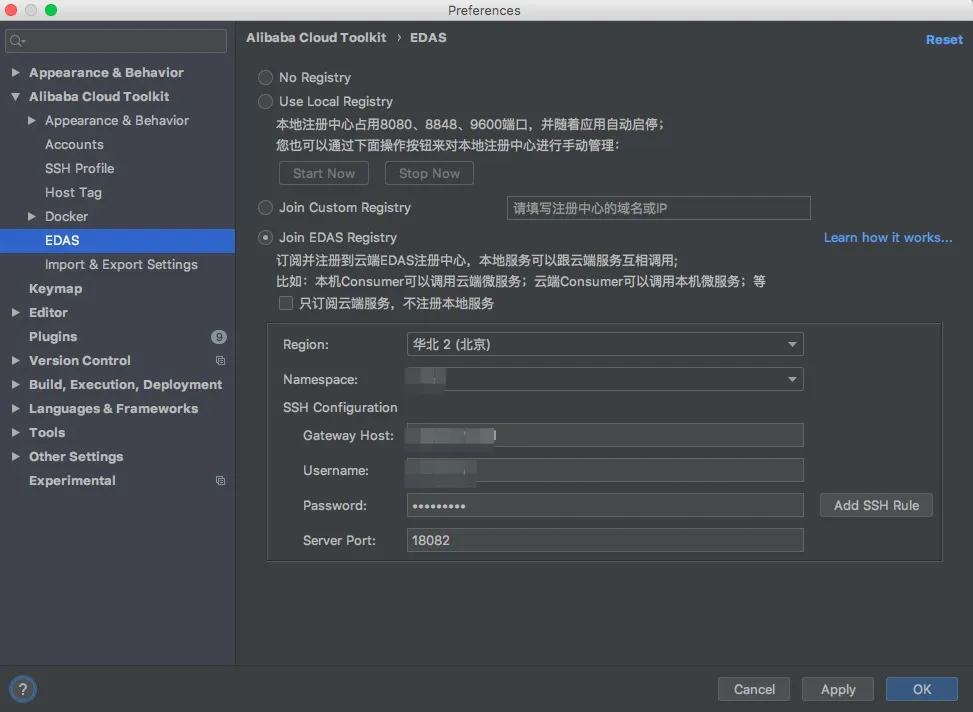The width and height of the screenshot is (973, 712).
Task: Select the Use Local Registry option
Action: (266, 101)
